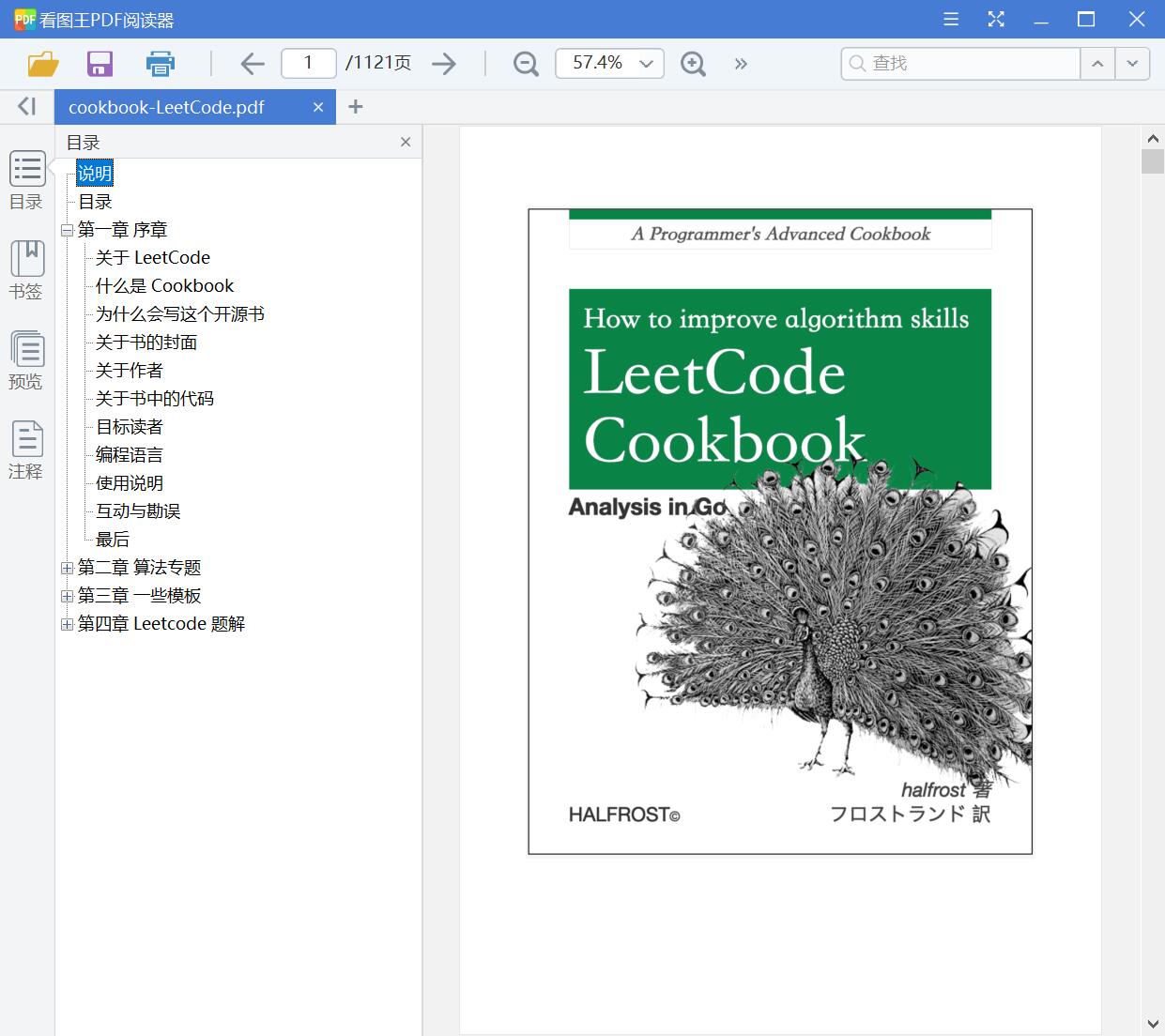The image size is (1165, 1036).
Task: Find the previous search result
Action: [x=1097, y=63]
